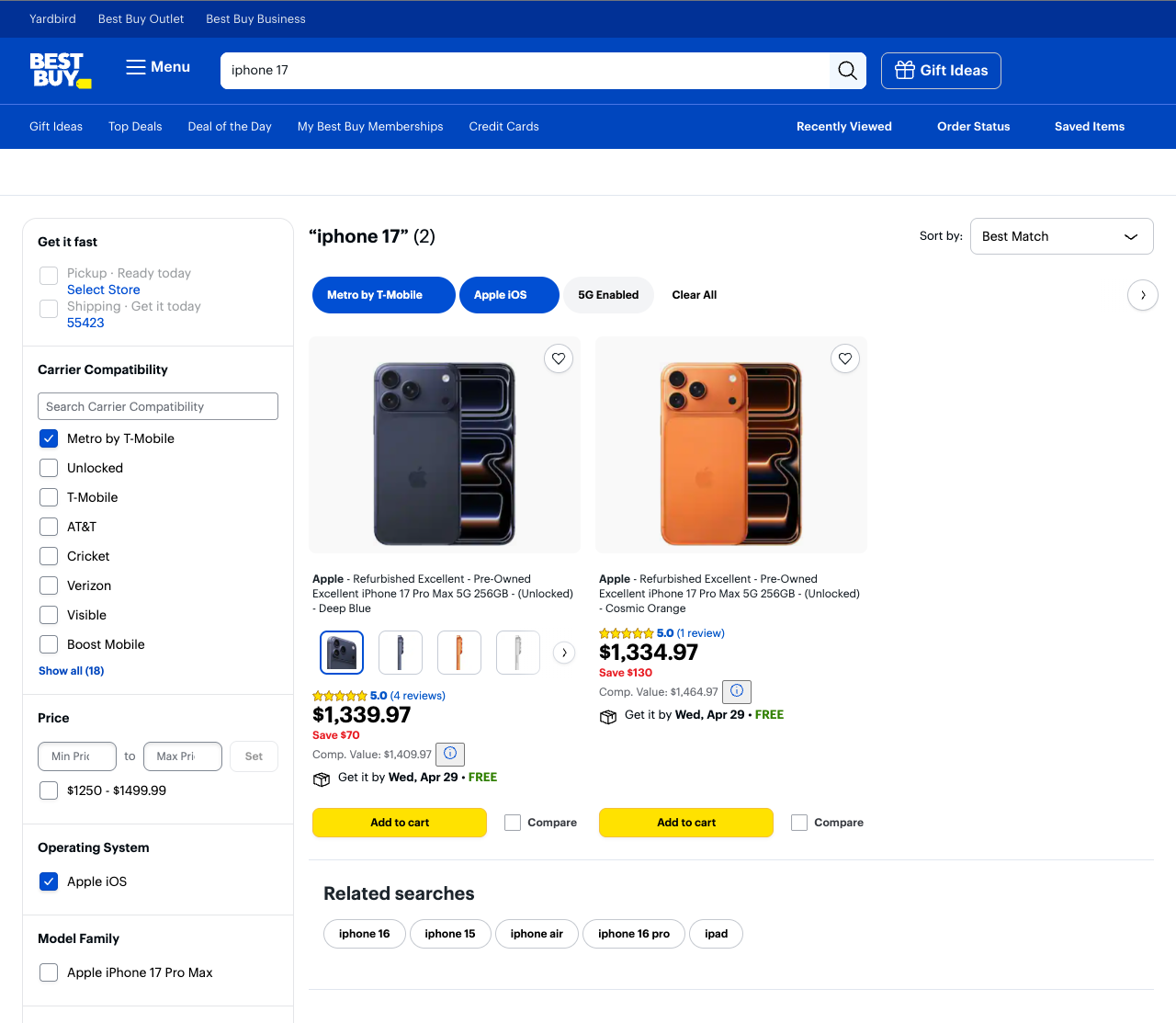Check Apple iPhone 17 Pro Max model filter
The image size is (1176, 1023).
click(x=49, y=972)
